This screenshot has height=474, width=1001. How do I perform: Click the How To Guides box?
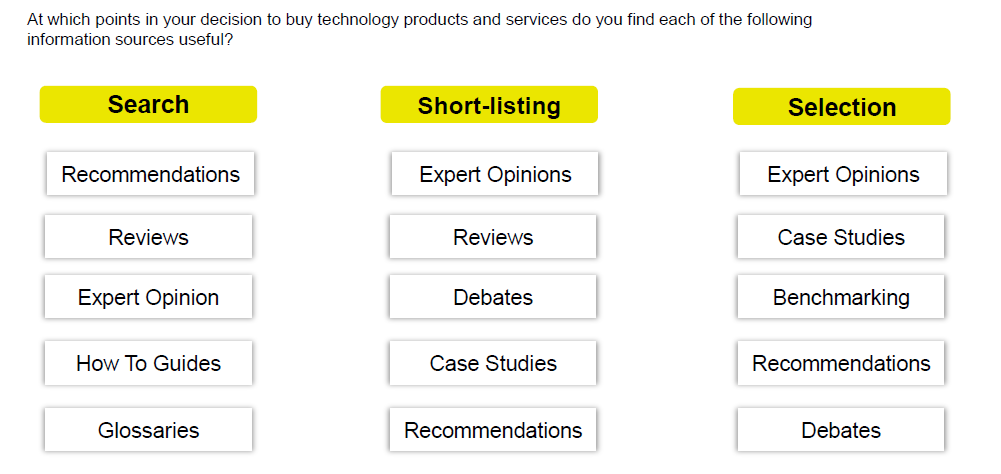148,363
